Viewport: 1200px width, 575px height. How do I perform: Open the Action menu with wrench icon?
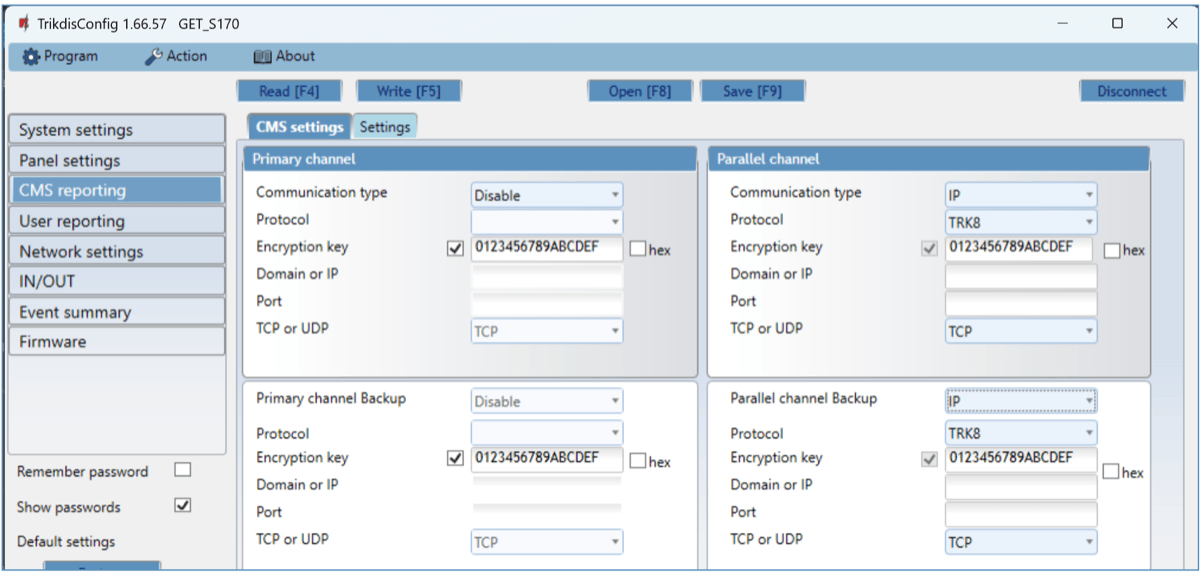pos(176,57)
